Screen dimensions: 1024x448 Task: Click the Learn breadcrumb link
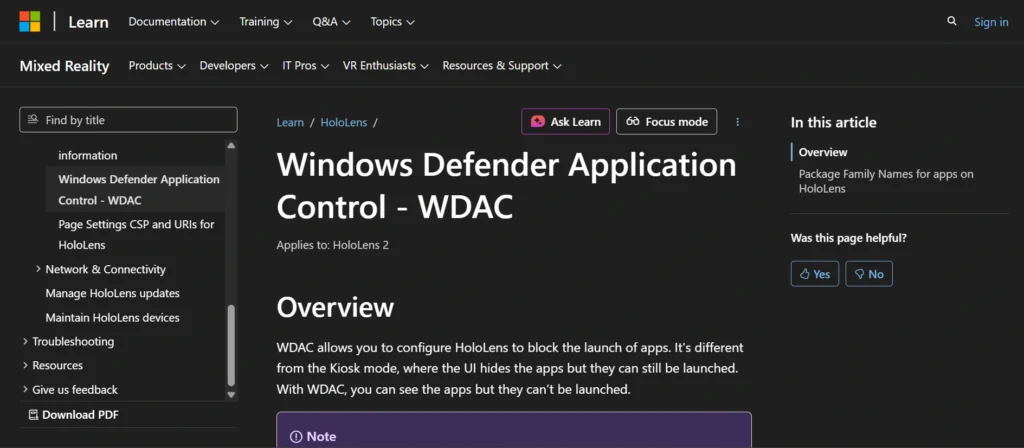coord(290,122)
